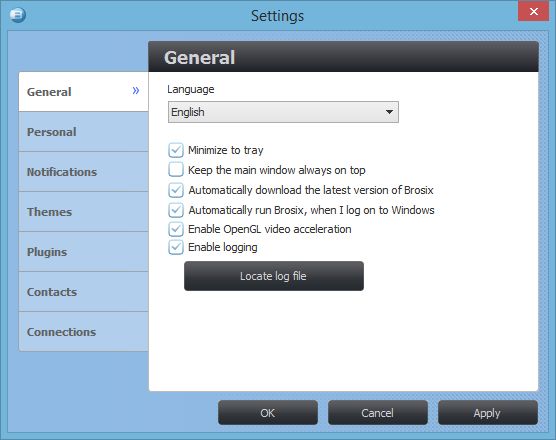Click the Brosix logo icon in title bar

(18, 15)
